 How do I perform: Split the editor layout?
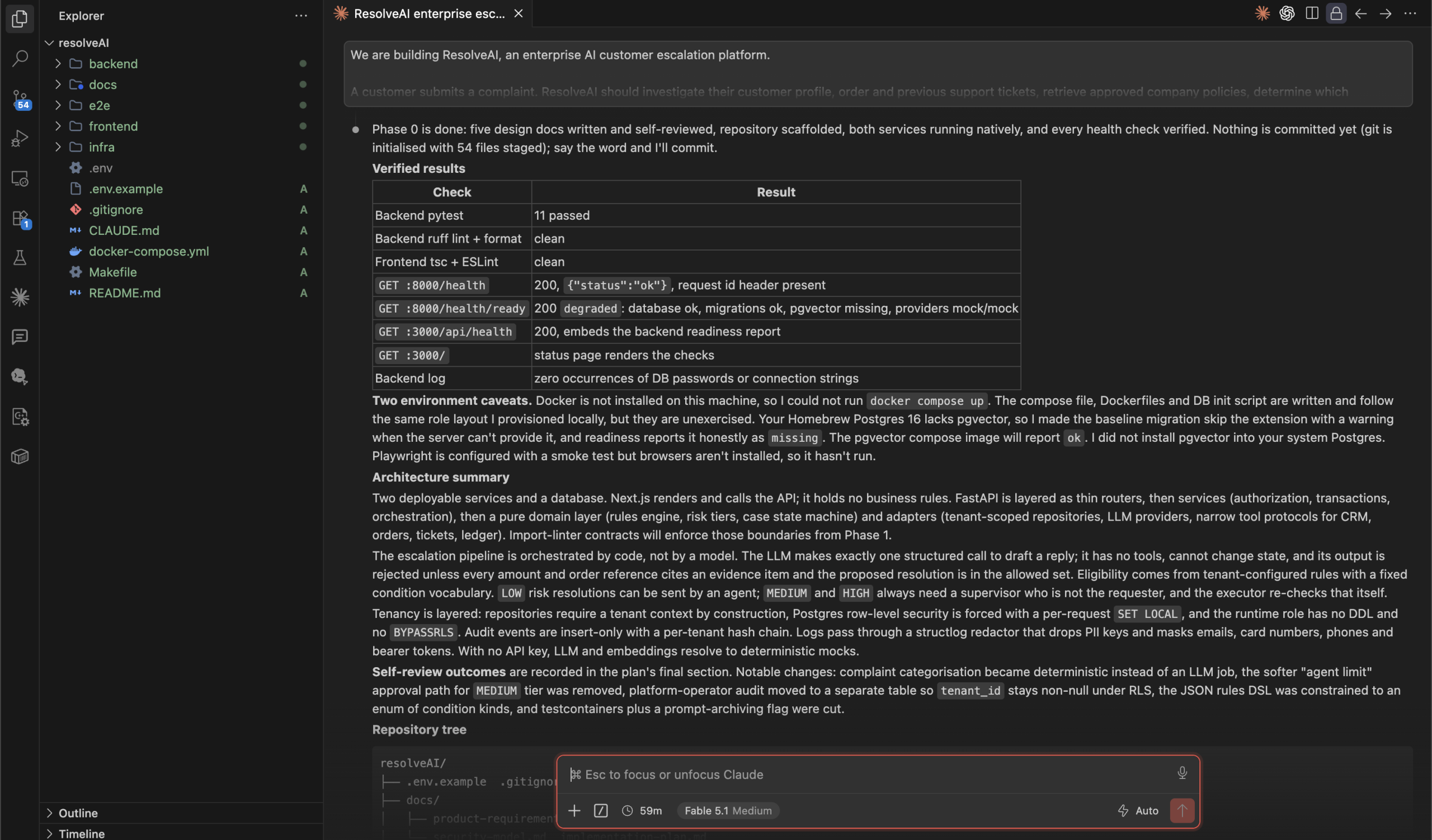point(1312,13)
